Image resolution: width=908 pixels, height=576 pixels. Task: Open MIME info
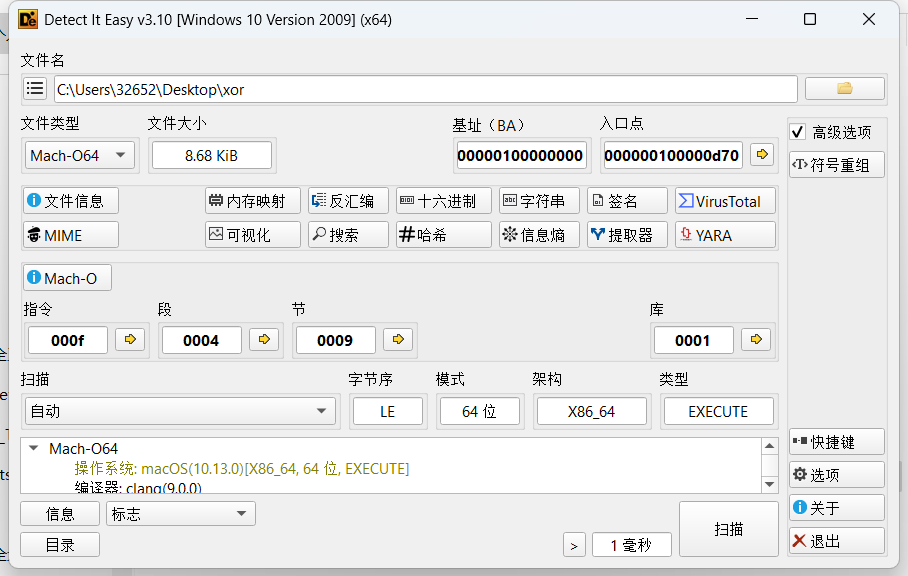71,235
